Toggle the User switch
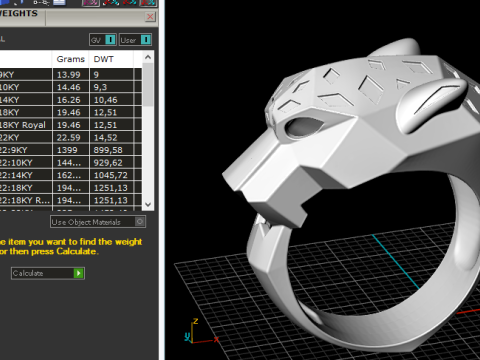This screenshot has height=360, width=480. coord(135,40)
